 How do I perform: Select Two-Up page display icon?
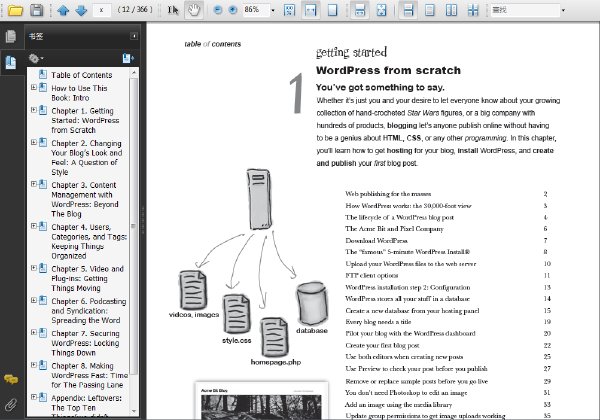coord(451,10)
